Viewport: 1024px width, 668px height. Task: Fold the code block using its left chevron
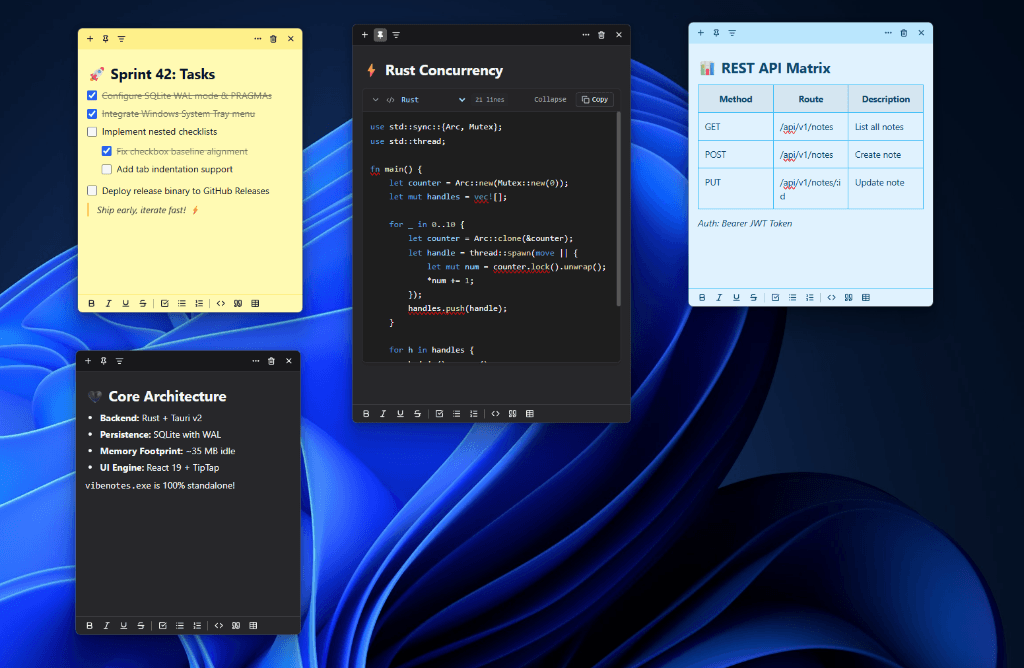(x=376, y=100)
